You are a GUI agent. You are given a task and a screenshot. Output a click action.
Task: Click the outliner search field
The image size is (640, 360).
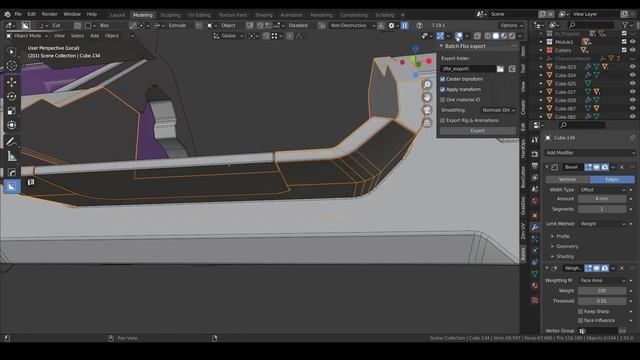[x=590, y=25]
